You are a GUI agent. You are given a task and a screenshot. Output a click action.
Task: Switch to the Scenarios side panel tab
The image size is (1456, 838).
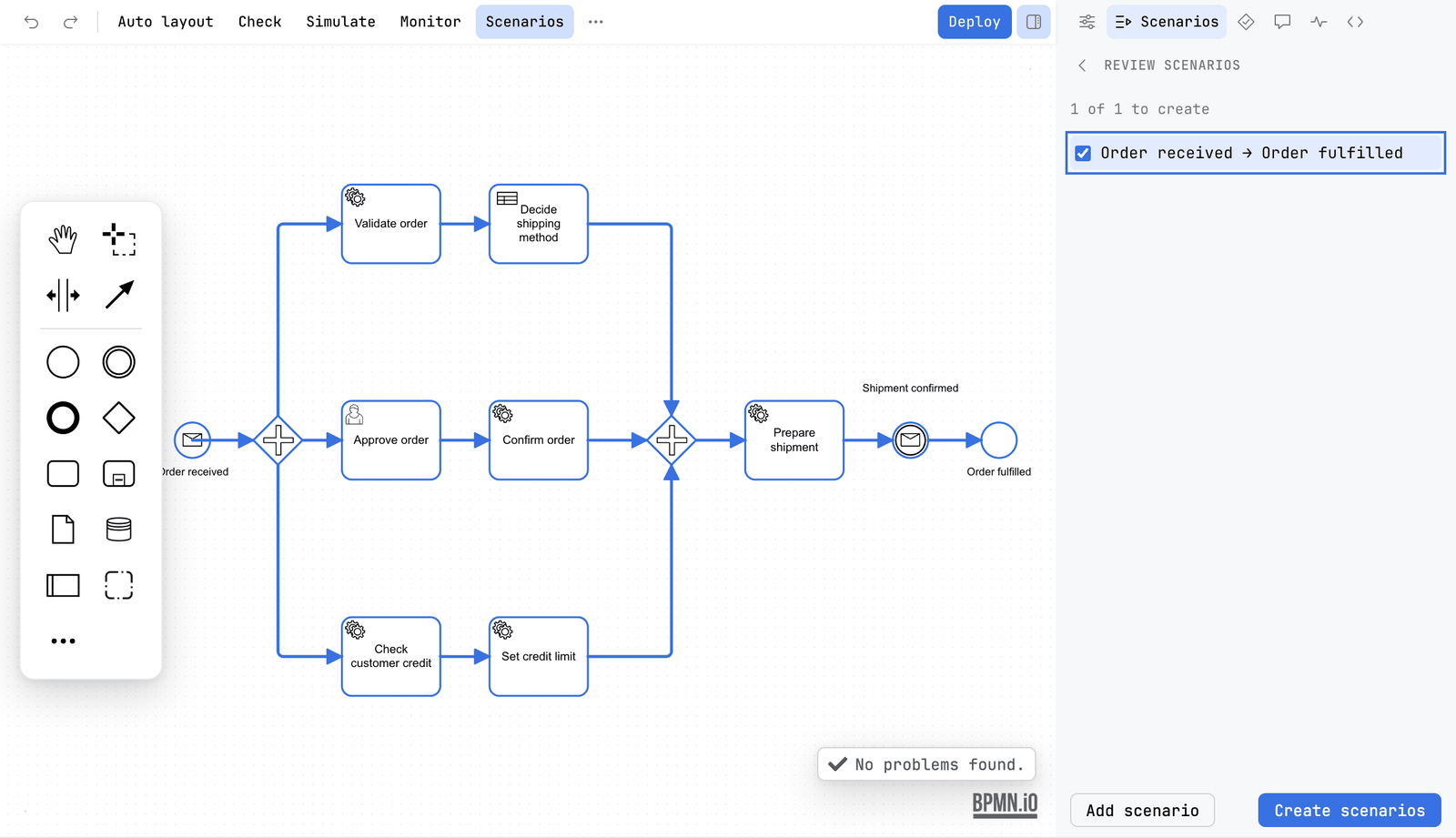[x=1167, y=22]
